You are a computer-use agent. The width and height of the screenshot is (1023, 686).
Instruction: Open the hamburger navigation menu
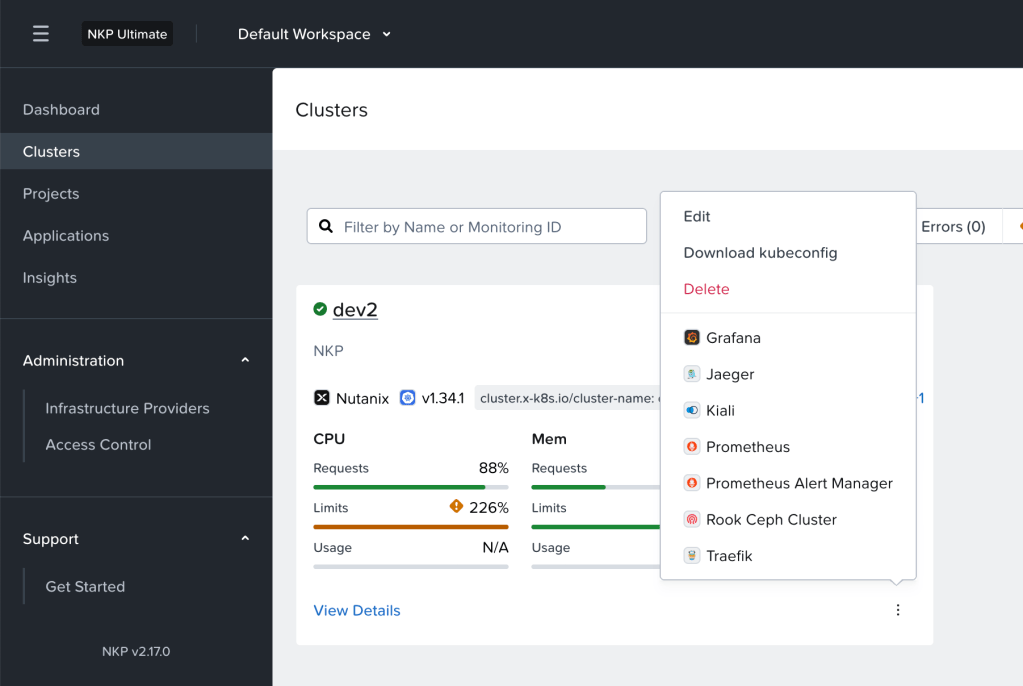(40, 34)
